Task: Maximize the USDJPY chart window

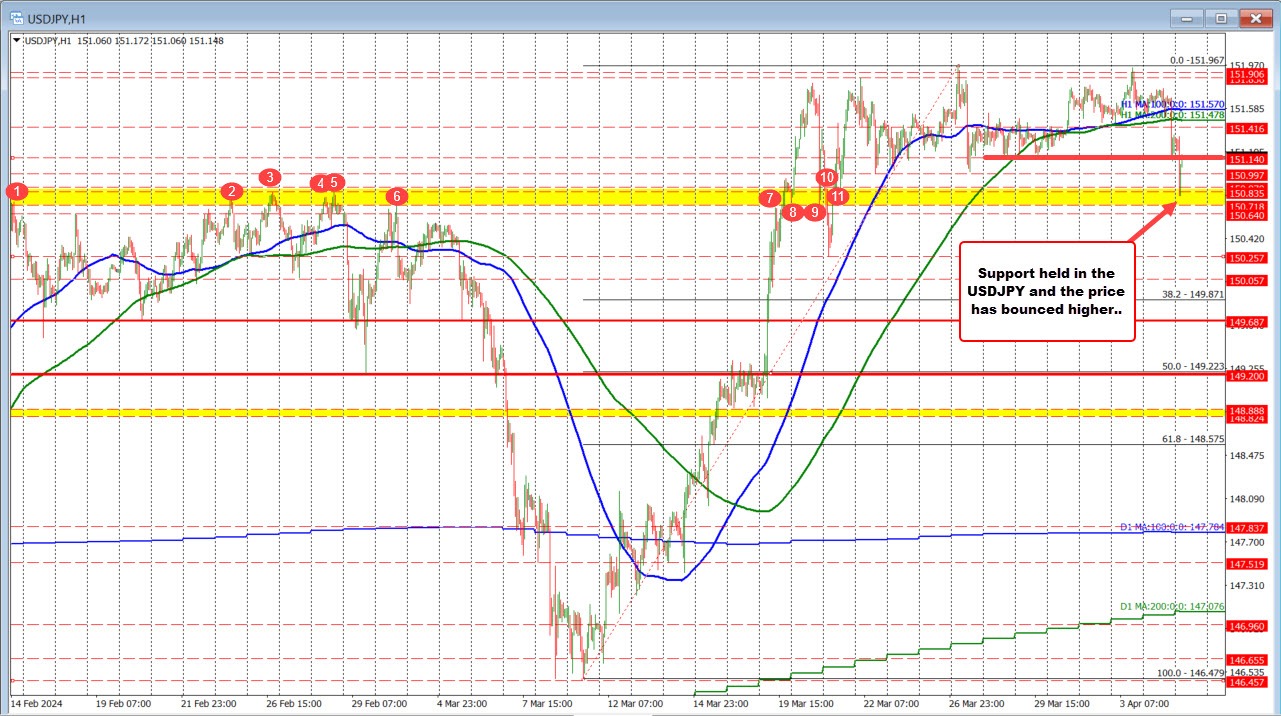Action: (x=1221, y=17)
